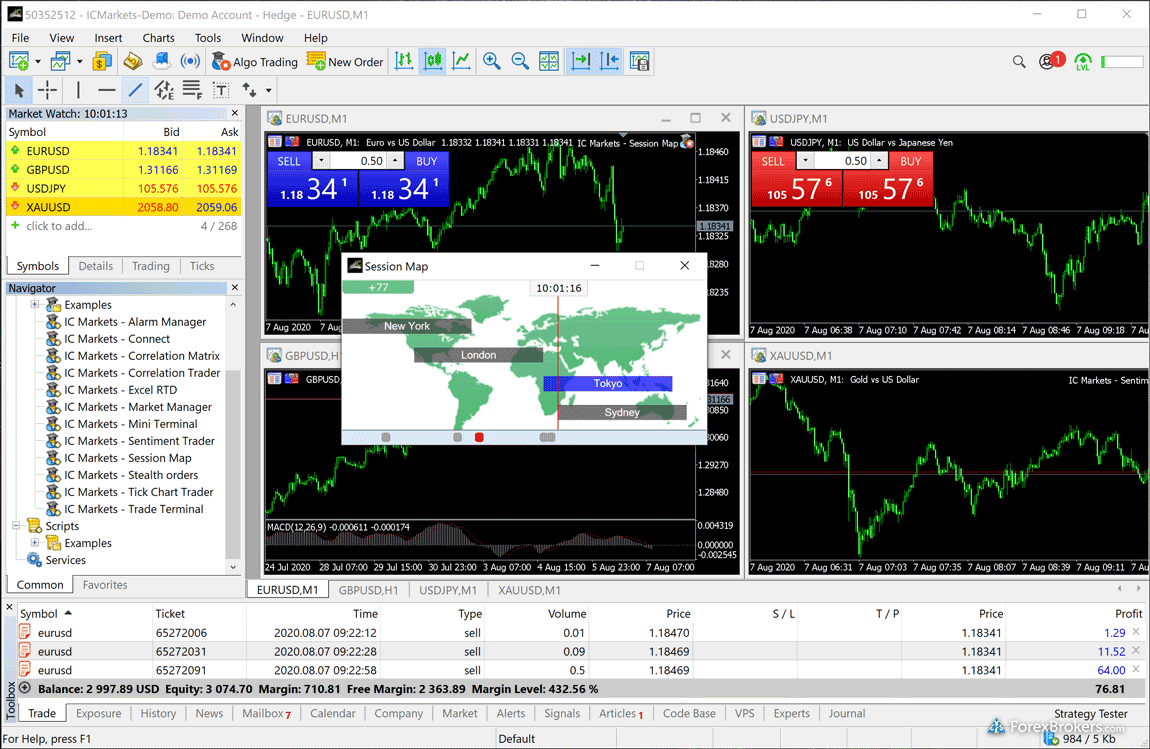Select the Text label drawing tool
1150x749 pixels.
point(221,90)
